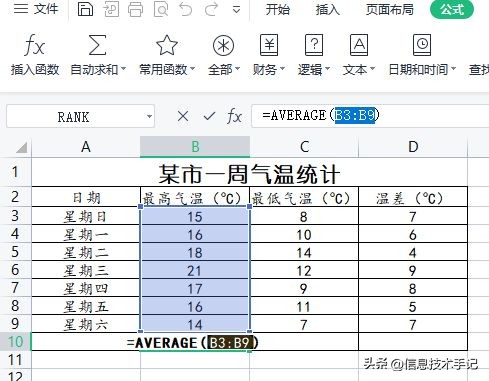This screenshot has height=381, width=489.
Task: Click the 最低气温 (℃) header cell
Action: pos(304,198)
